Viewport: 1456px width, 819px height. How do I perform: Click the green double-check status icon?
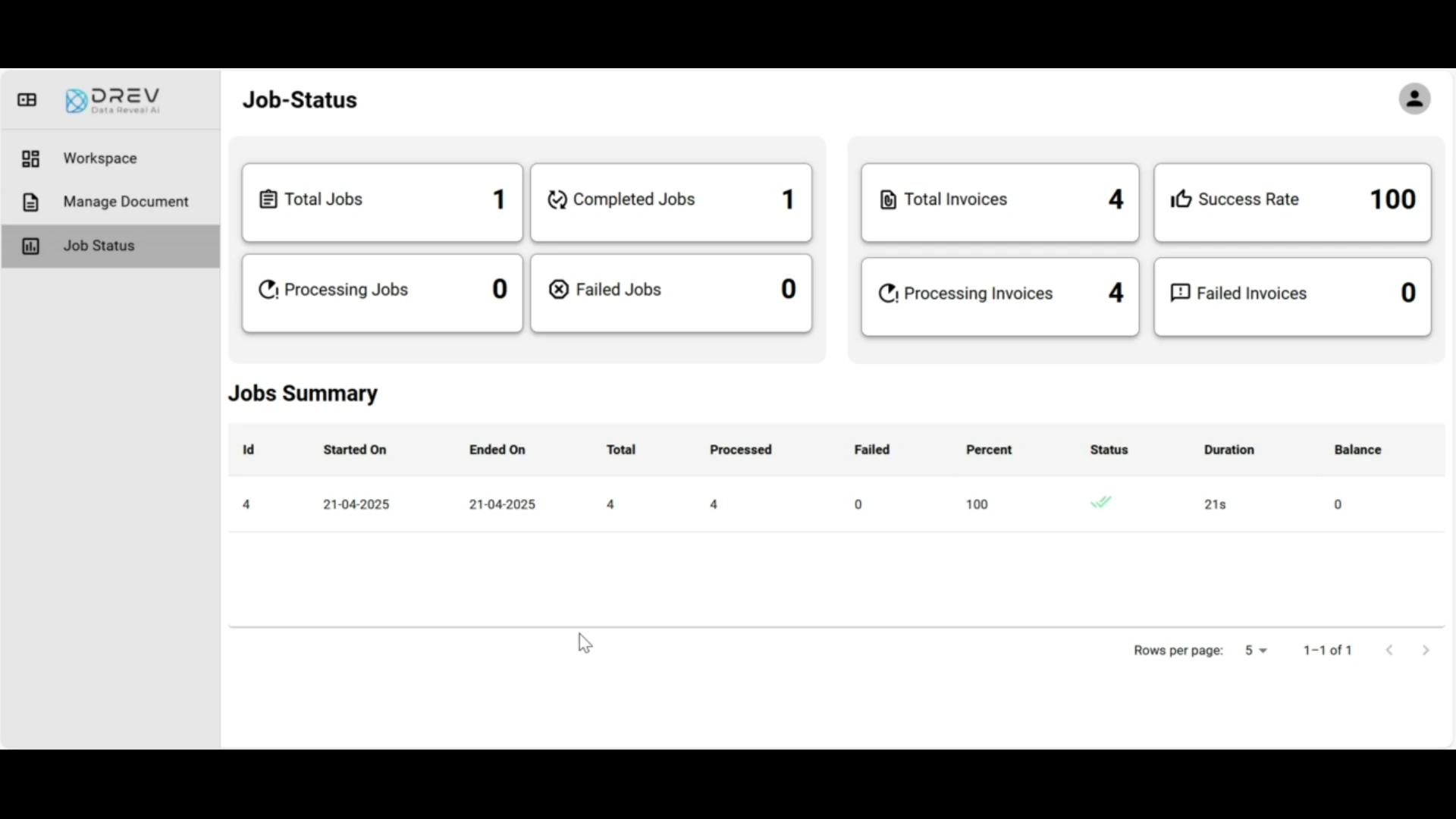coord(1100,503)
